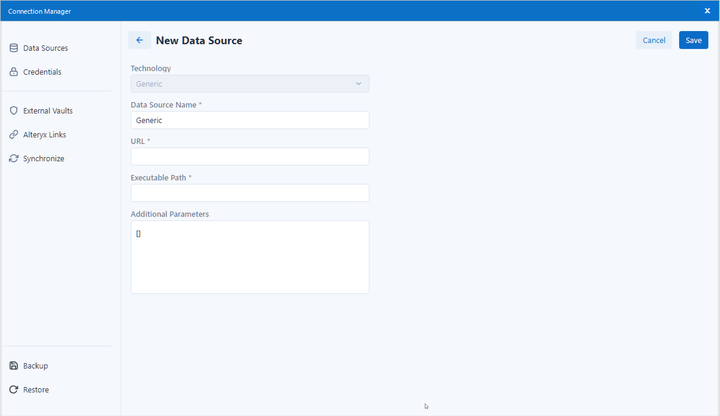Screen dimensions: 720x416
Task: Cancel the new data source
Action: click(654, 40)
